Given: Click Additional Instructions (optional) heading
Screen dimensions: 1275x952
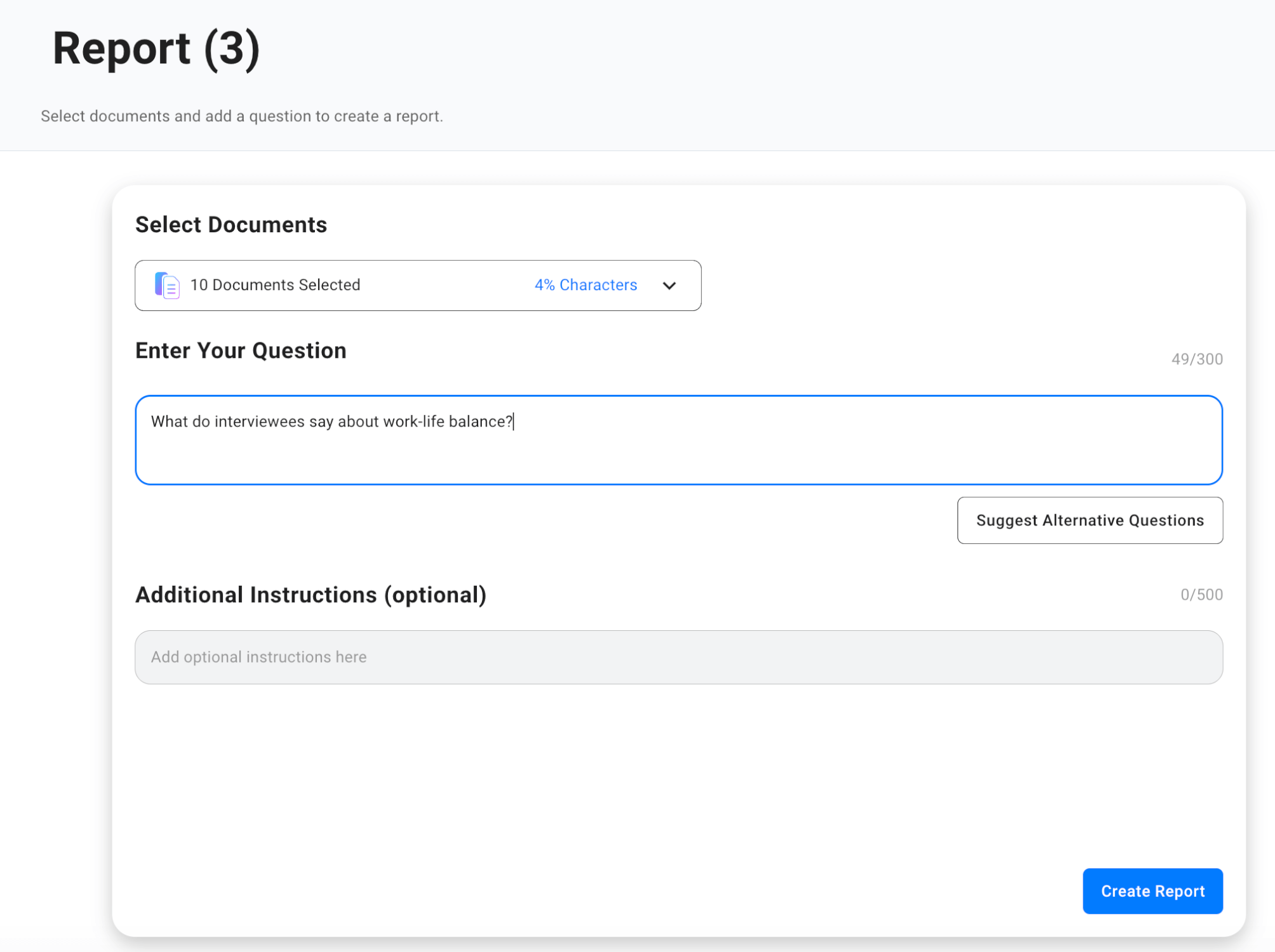Looking at the screenshot, I should tap(310, 595).
